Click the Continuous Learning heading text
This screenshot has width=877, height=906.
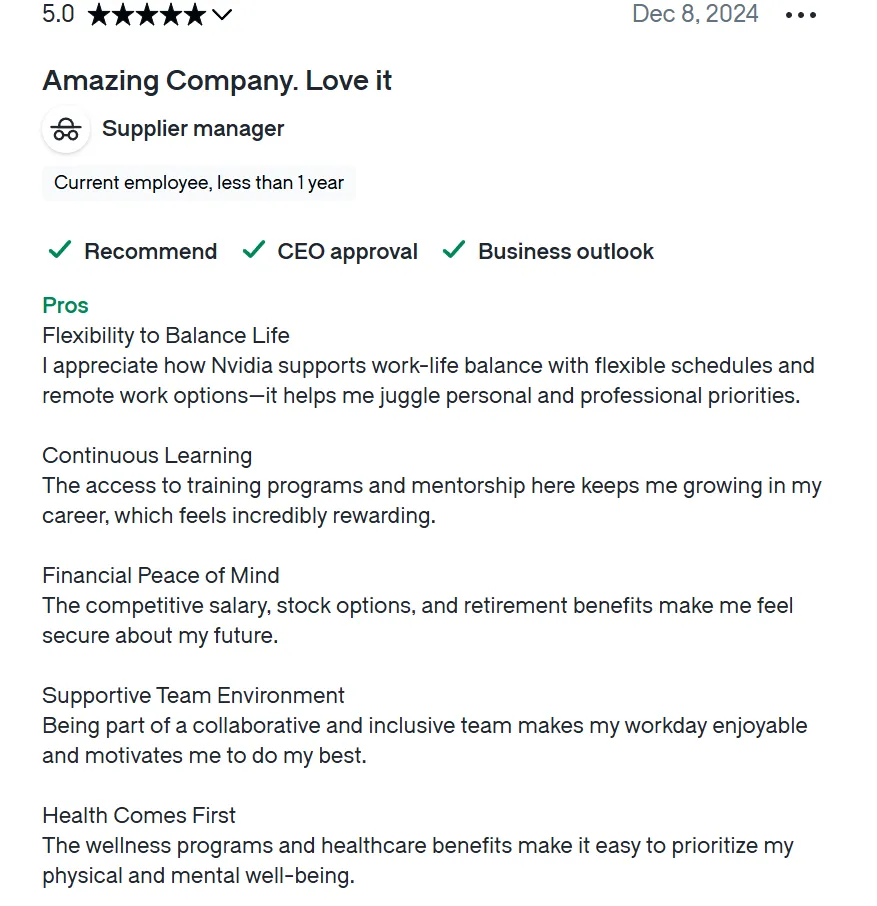147,455
